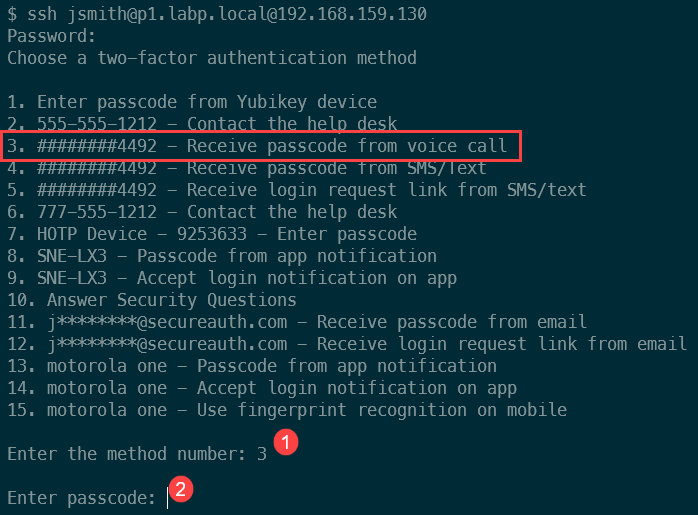Click the red callout badge numbered 2
Viewport: 698px width, 515px height.
[182, 490]
